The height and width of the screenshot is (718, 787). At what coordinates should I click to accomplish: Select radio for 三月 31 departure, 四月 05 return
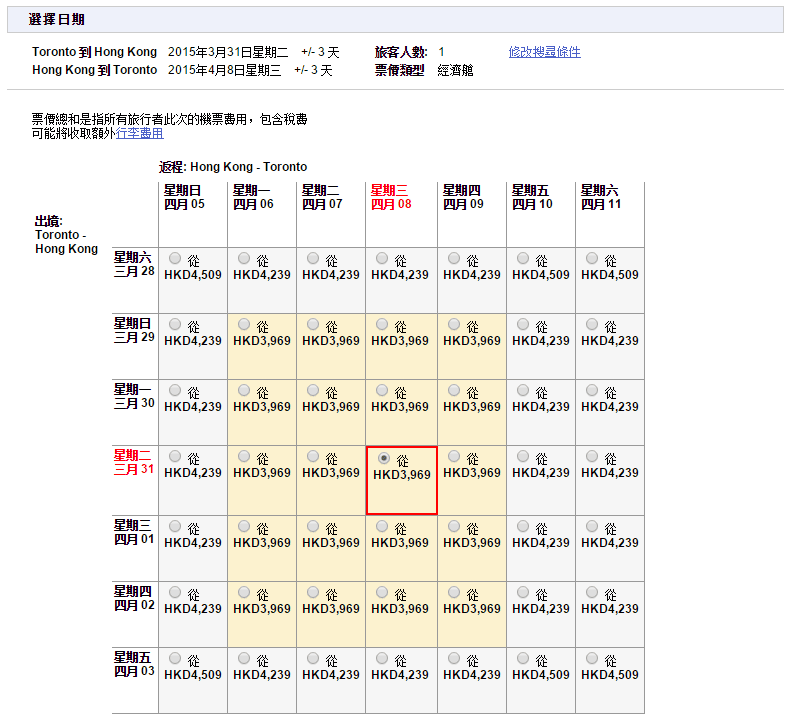pos(176,457)
